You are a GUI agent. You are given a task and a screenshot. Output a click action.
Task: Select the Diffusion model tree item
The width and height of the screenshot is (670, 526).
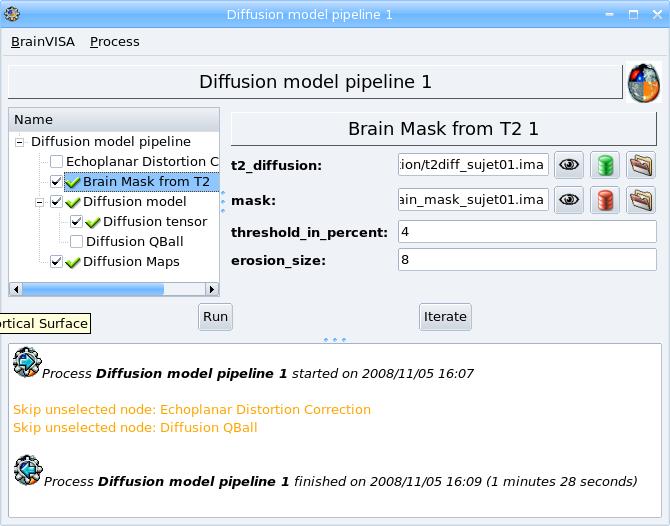pos(135,202)
